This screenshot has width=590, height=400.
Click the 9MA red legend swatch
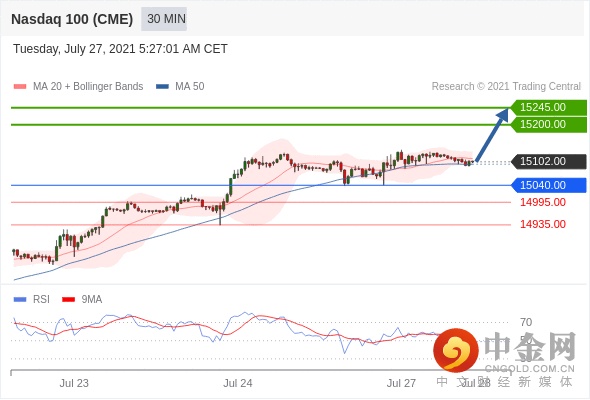[x=68, y=300]
